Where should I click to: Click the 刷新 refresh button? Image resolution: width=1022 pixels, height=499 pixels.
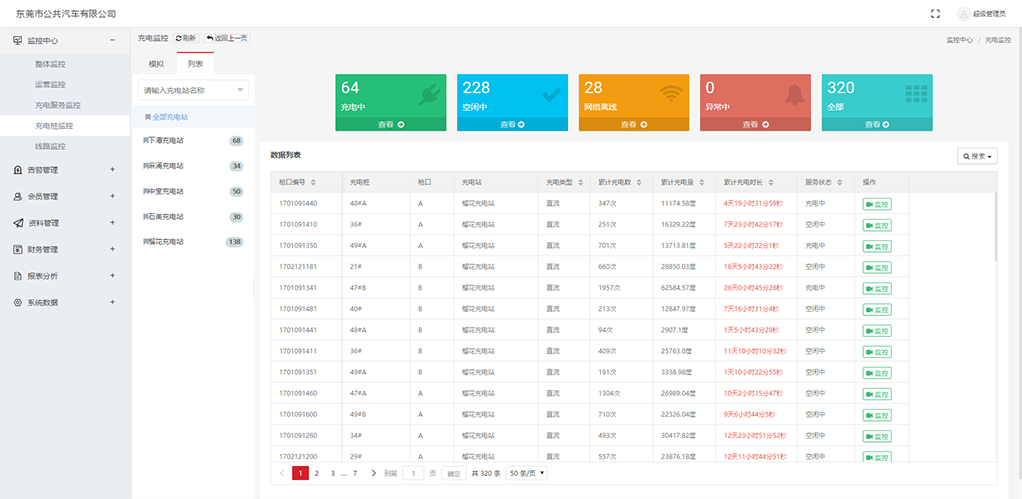pyautogui.click(x=186, y=38)
